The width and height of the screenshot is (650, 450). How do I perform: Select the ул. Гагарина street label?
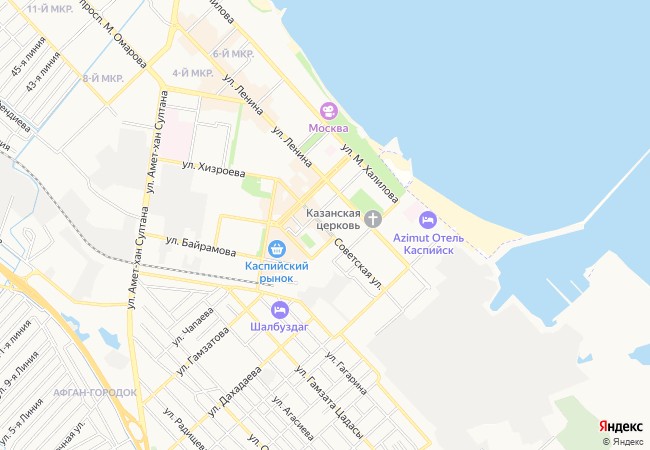tap(346, 373)
